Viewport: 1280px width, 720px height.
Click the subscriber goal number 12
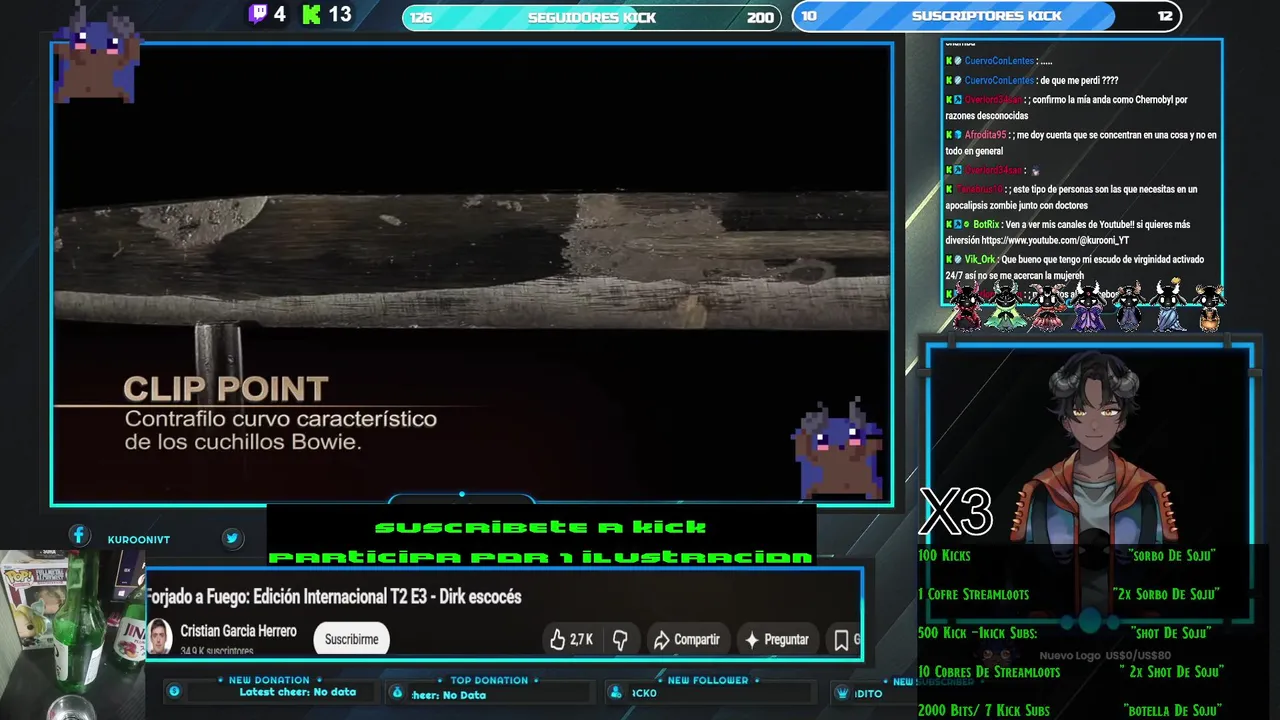(1164, 16)
